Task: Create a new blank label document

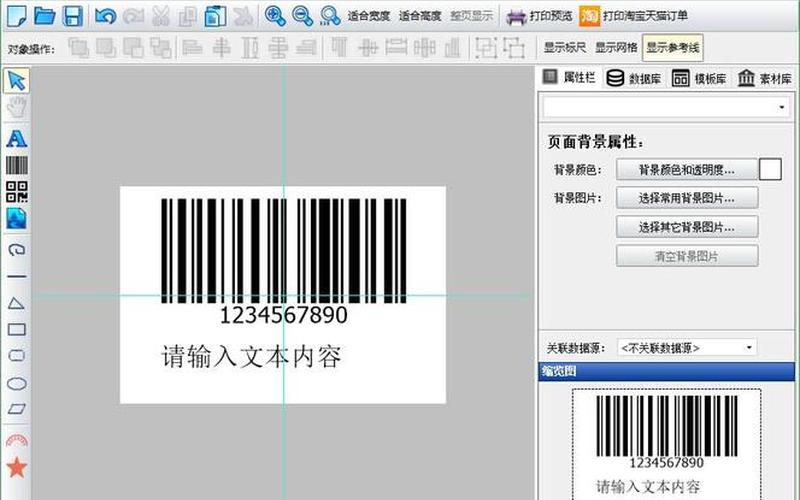Action: tap(16, 16)
